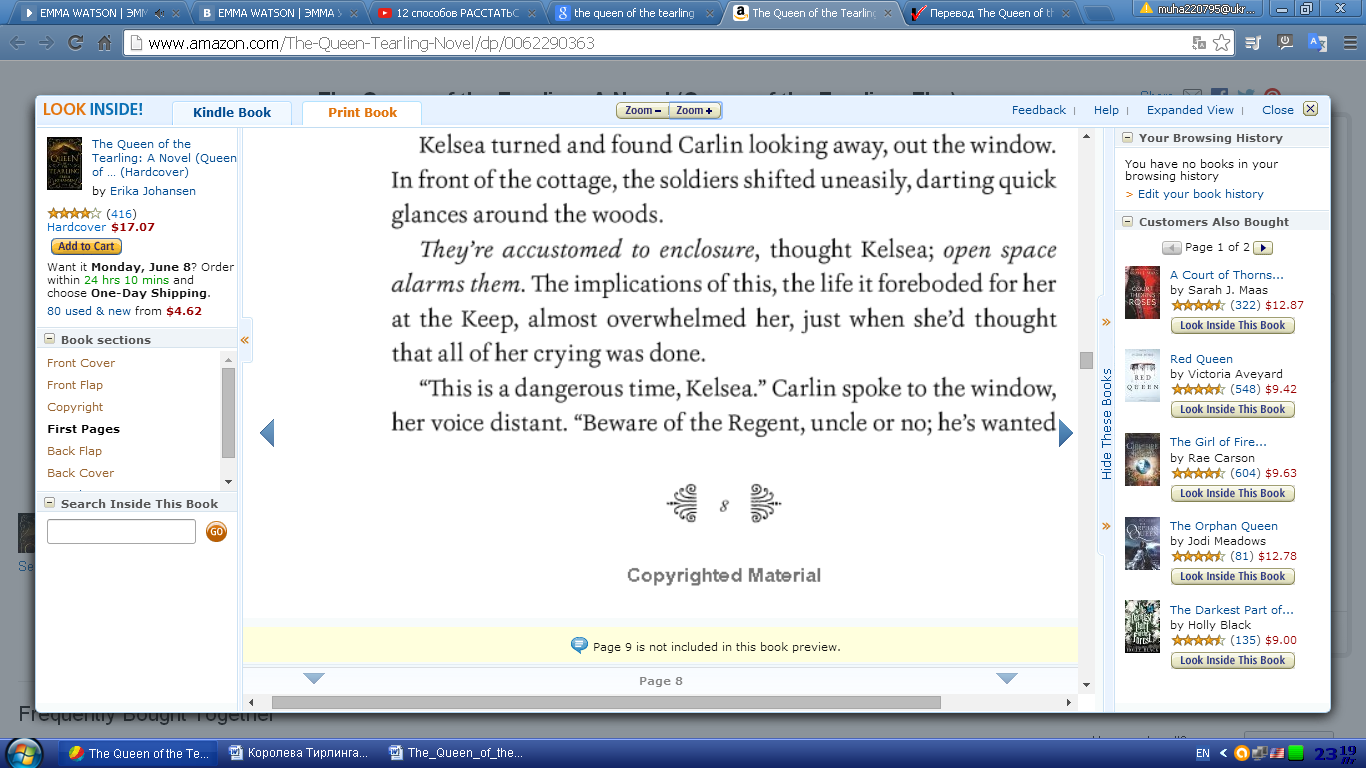Click book page vertical scrollbar thumb
The height and width of the screenshot is (768, 1366).
(x=1086, y=360)
